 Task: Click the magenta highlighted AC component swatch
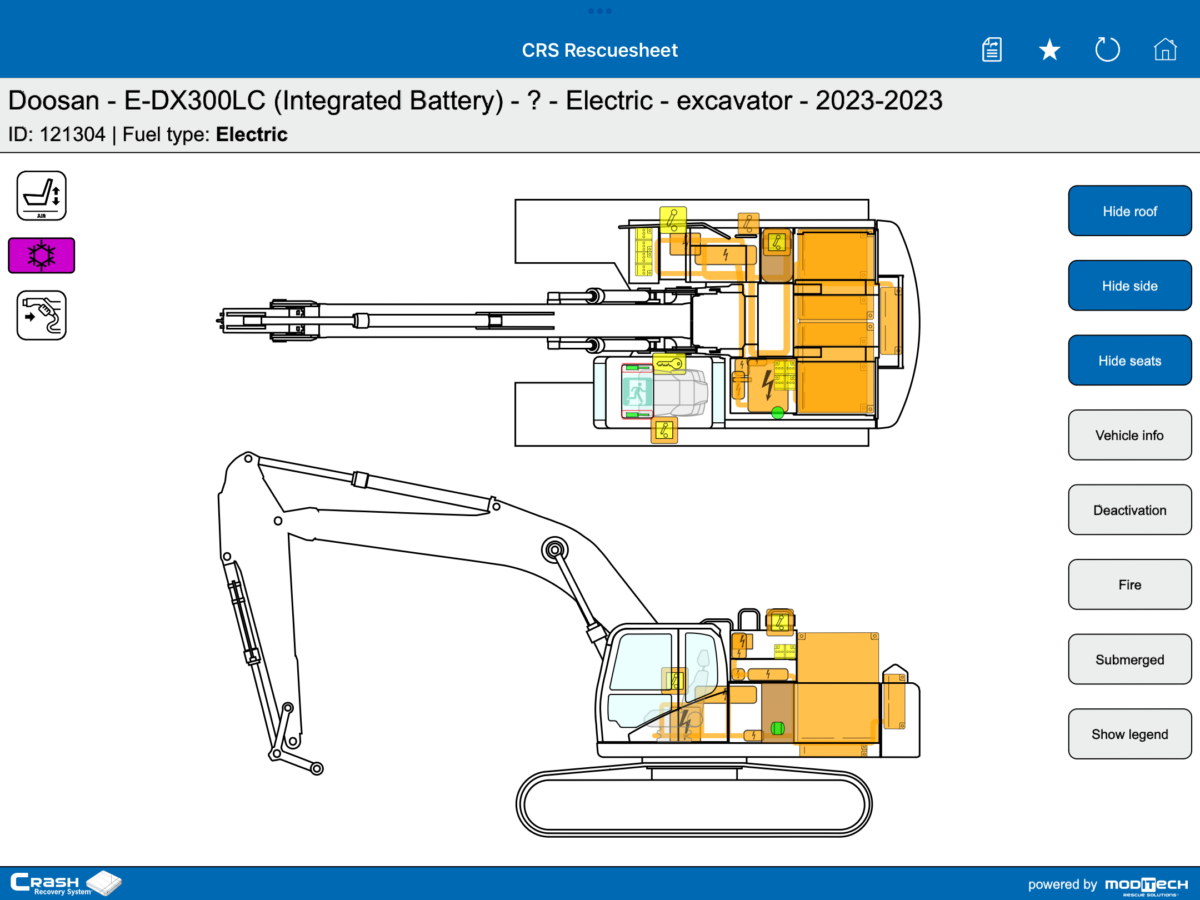pos(41,255)
